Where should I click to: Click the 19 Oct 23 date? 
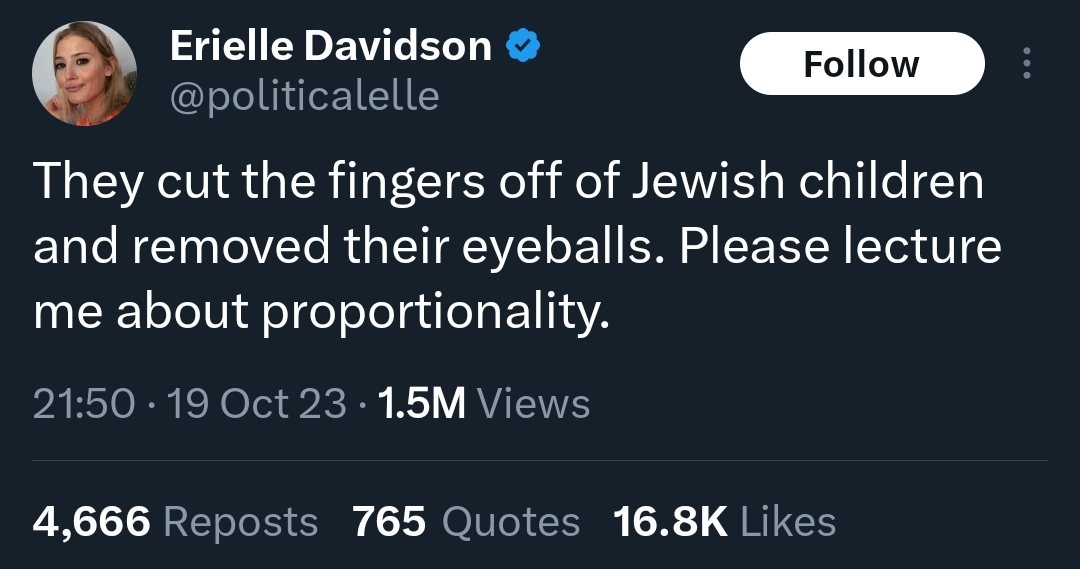[x=255, y=403]
